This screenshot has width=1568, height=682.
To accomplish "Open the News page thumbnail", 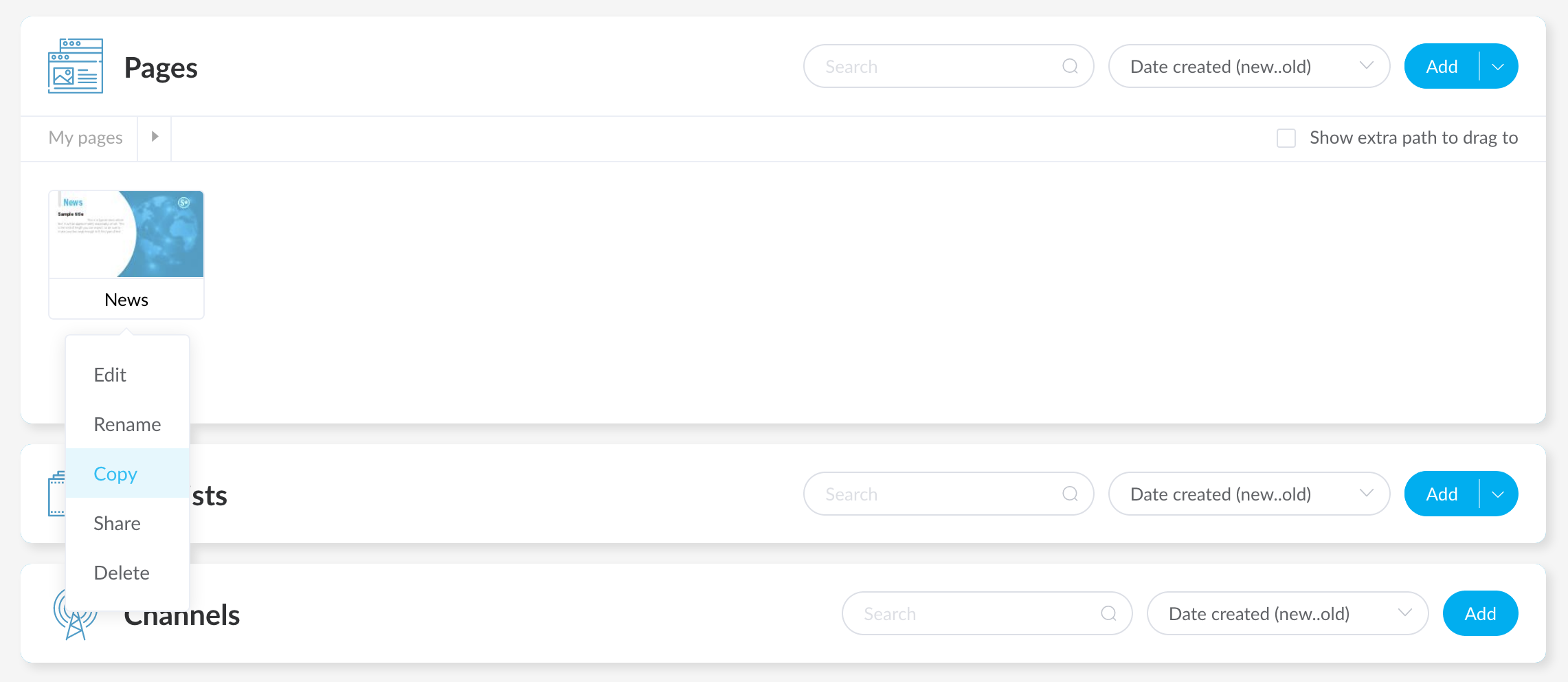I will [x=126, y=234].
